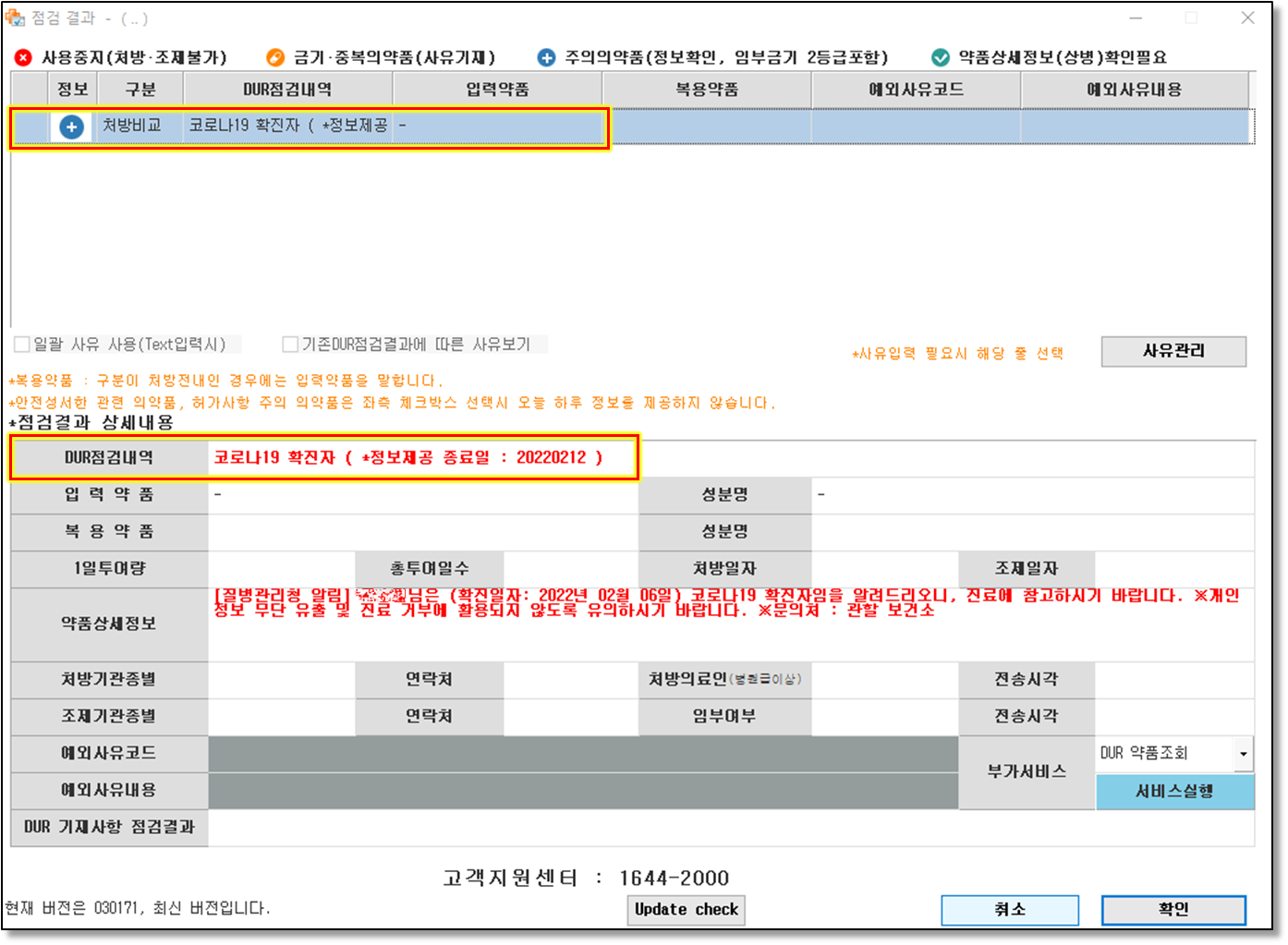Click the 예외사유코드 gray input field

click(x=582, y=754)
